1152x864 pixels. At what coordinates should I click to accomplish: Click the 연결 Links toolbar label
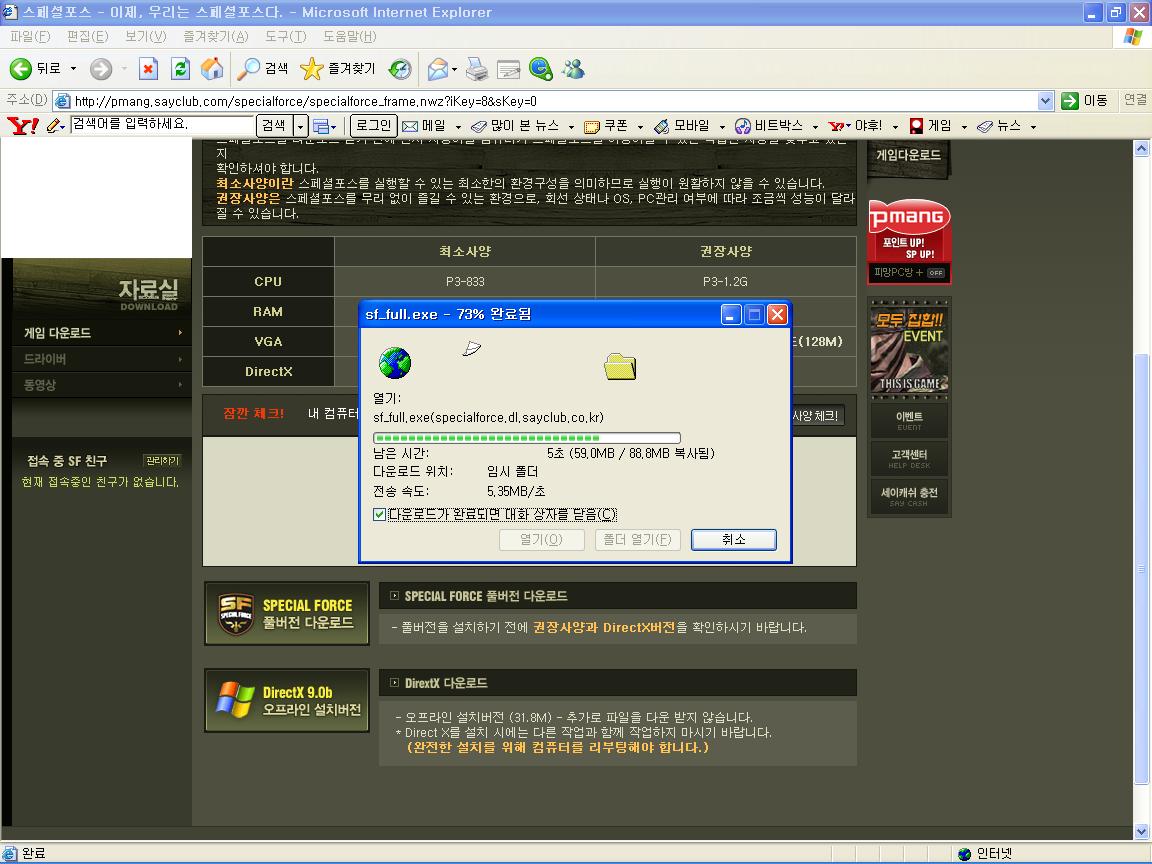(1134, 100)
